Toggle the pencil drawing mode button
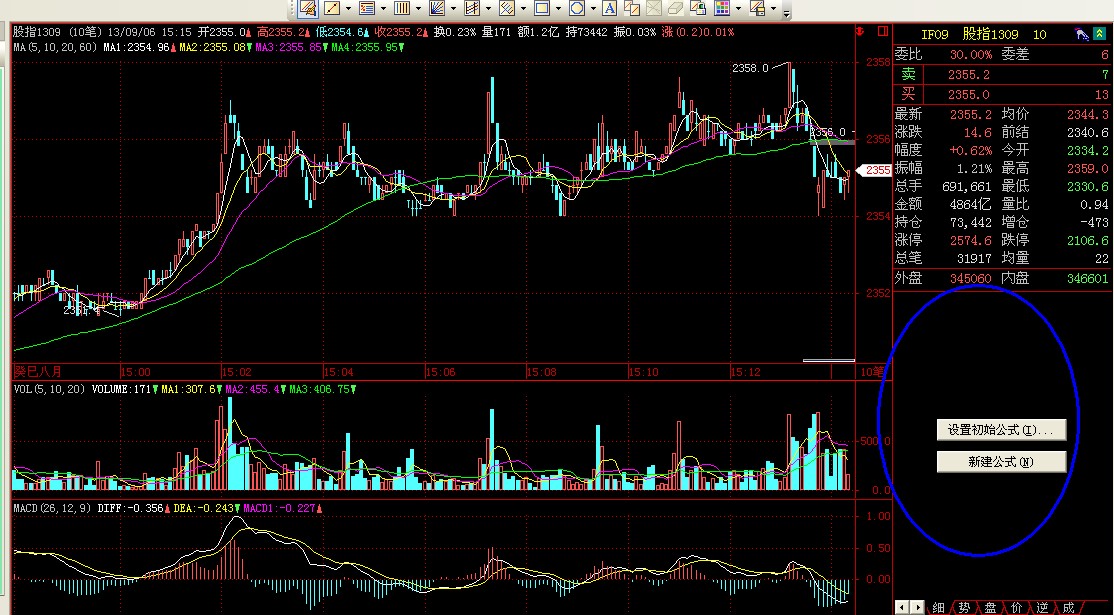Image resolution: width=1114 pixels, height=615 pixels. click(x=307, y=9)
